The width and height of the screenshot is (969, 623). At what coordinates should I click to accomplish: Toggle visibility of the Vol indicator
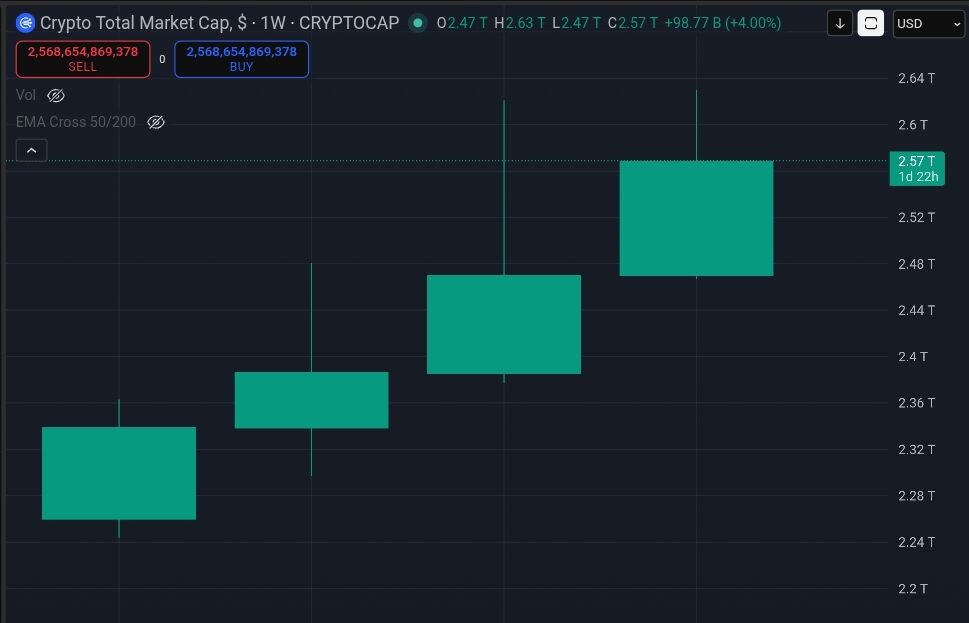point(56,95)
